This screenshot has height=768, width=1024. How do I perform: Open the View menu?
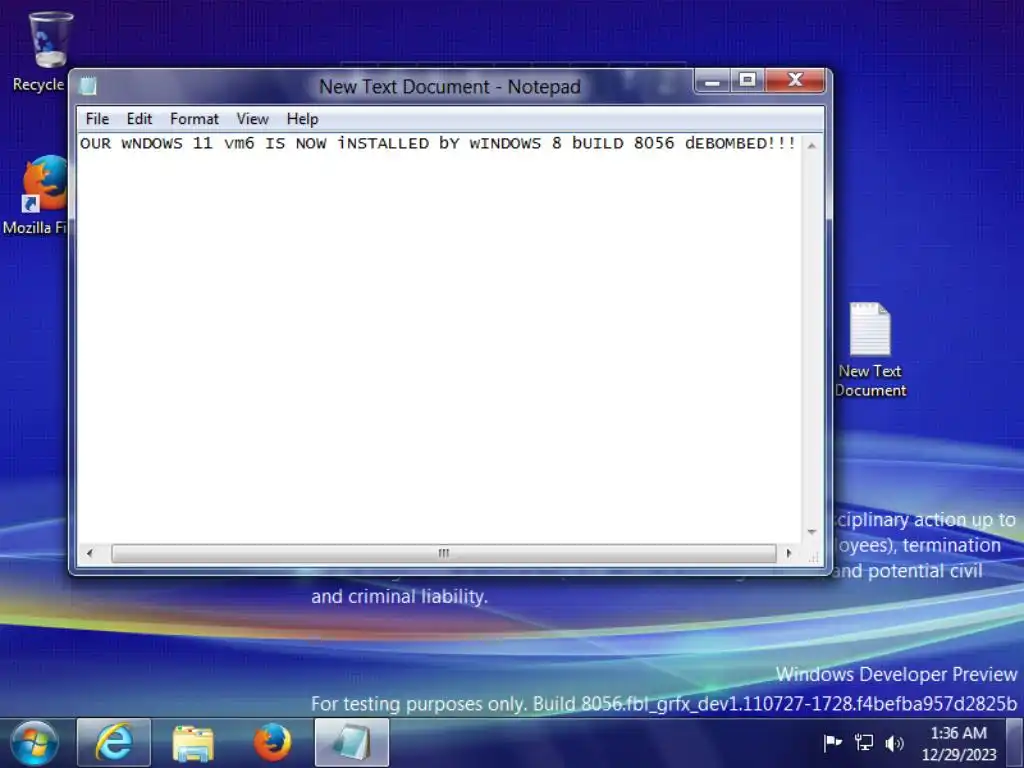point(252,119)
